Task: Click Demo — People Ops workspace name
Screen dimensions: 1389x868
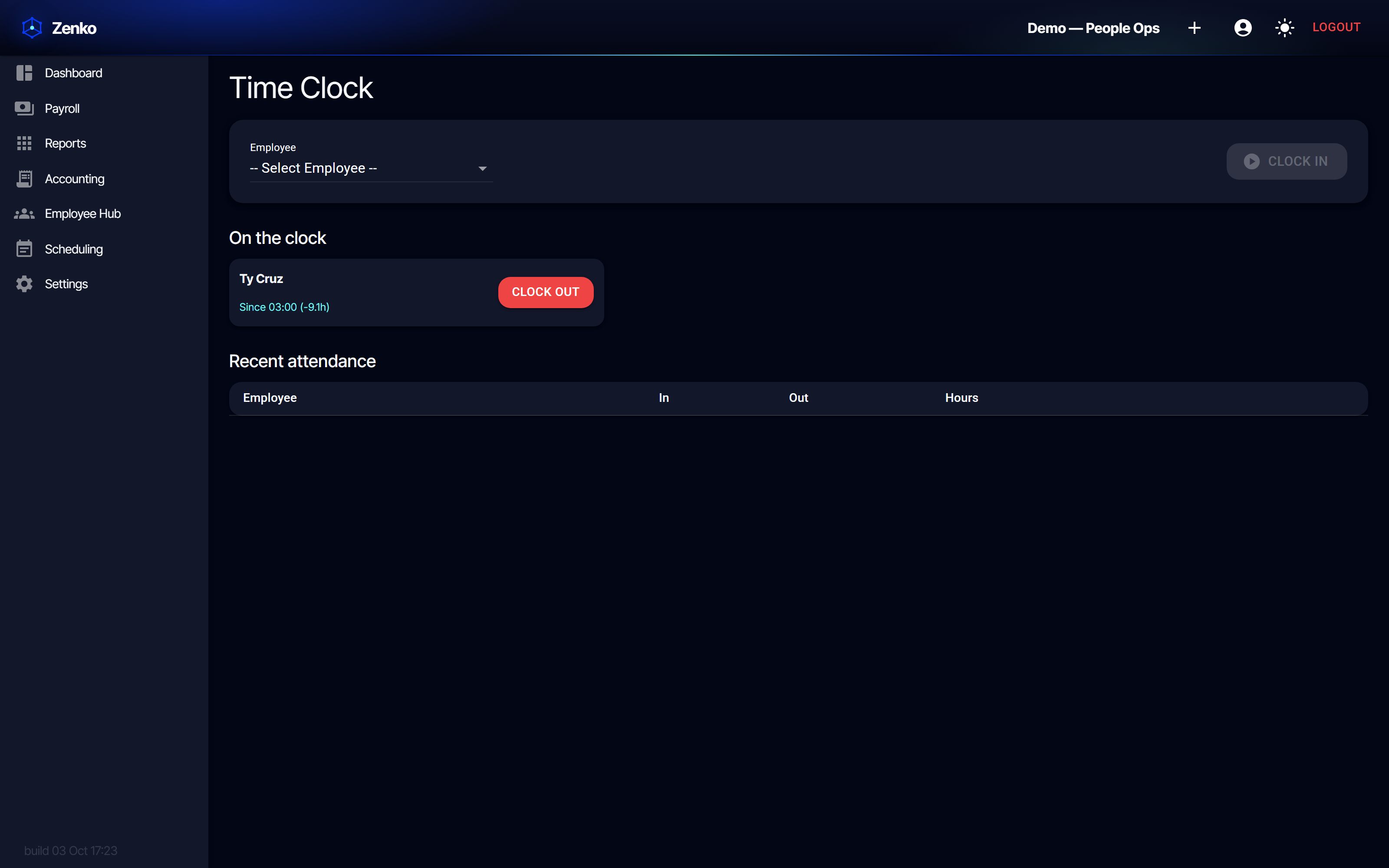Action: click(x=1093, y=28)
